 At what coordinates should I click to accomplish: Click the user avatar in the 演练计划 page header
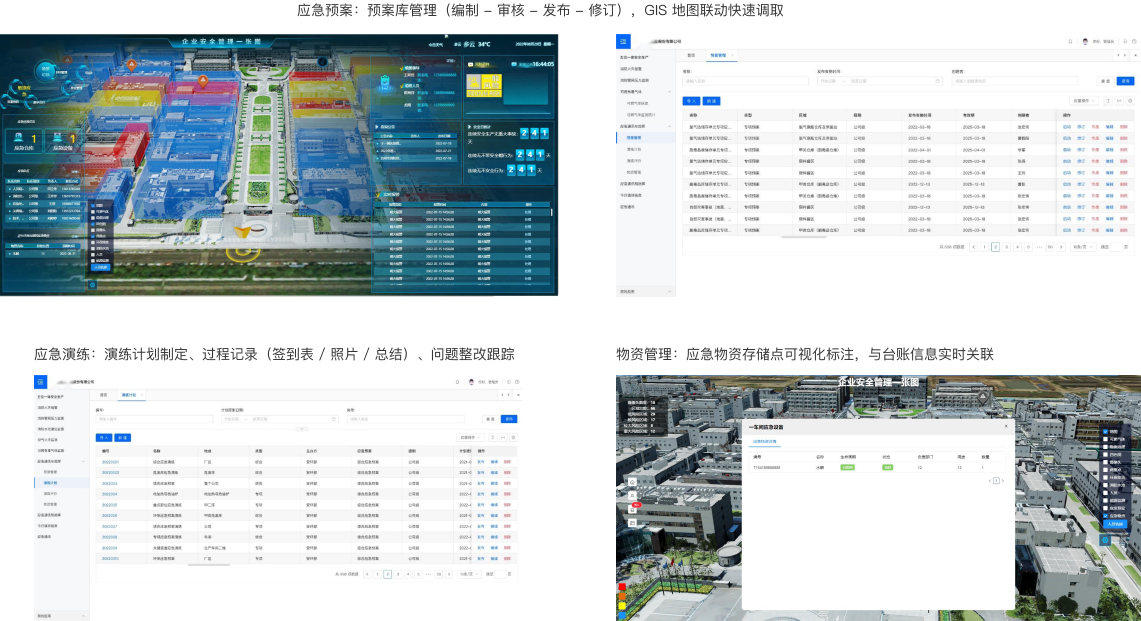(470, 382)
